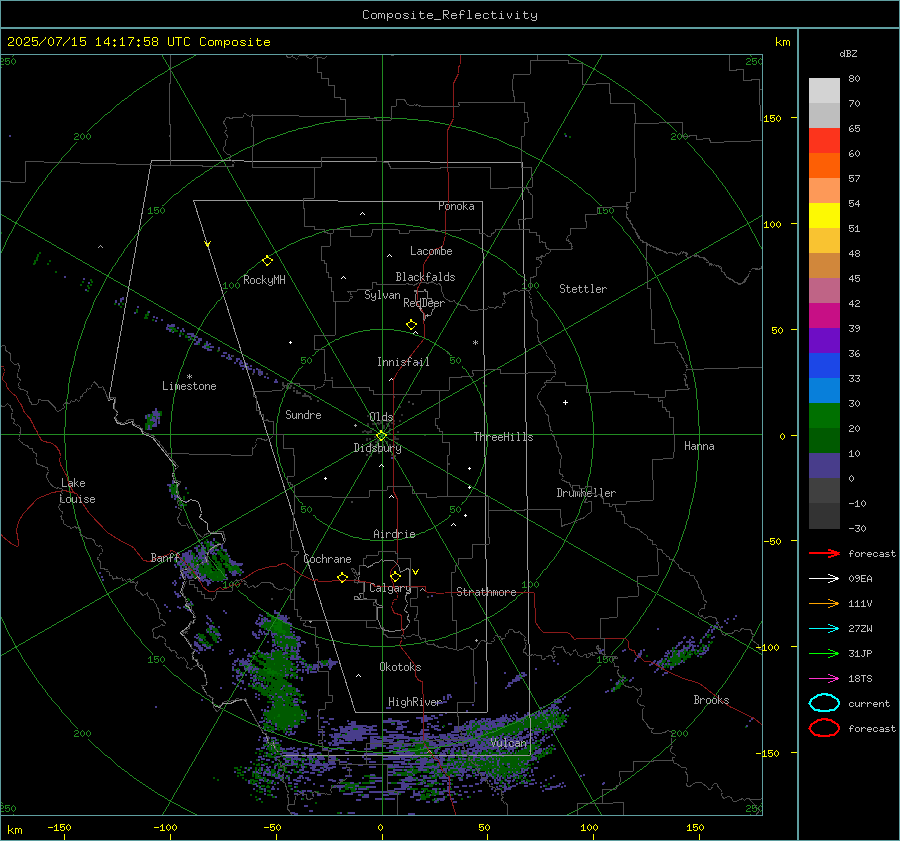Click the white asterisk marker above Limestone
Screen dimensions: 900x841
[189, 377]
